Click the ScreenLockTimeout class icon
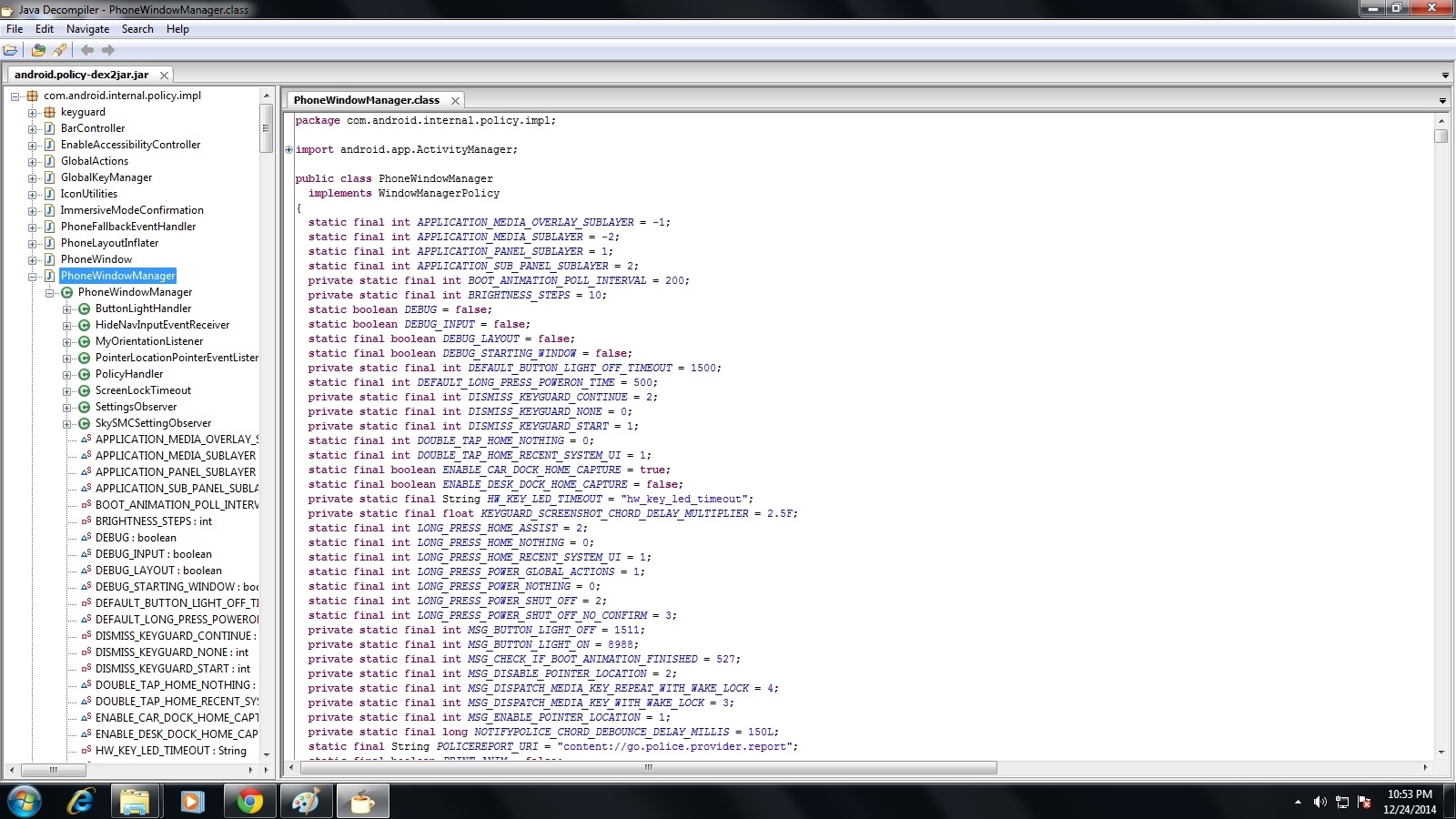 [x=84, y=390]
